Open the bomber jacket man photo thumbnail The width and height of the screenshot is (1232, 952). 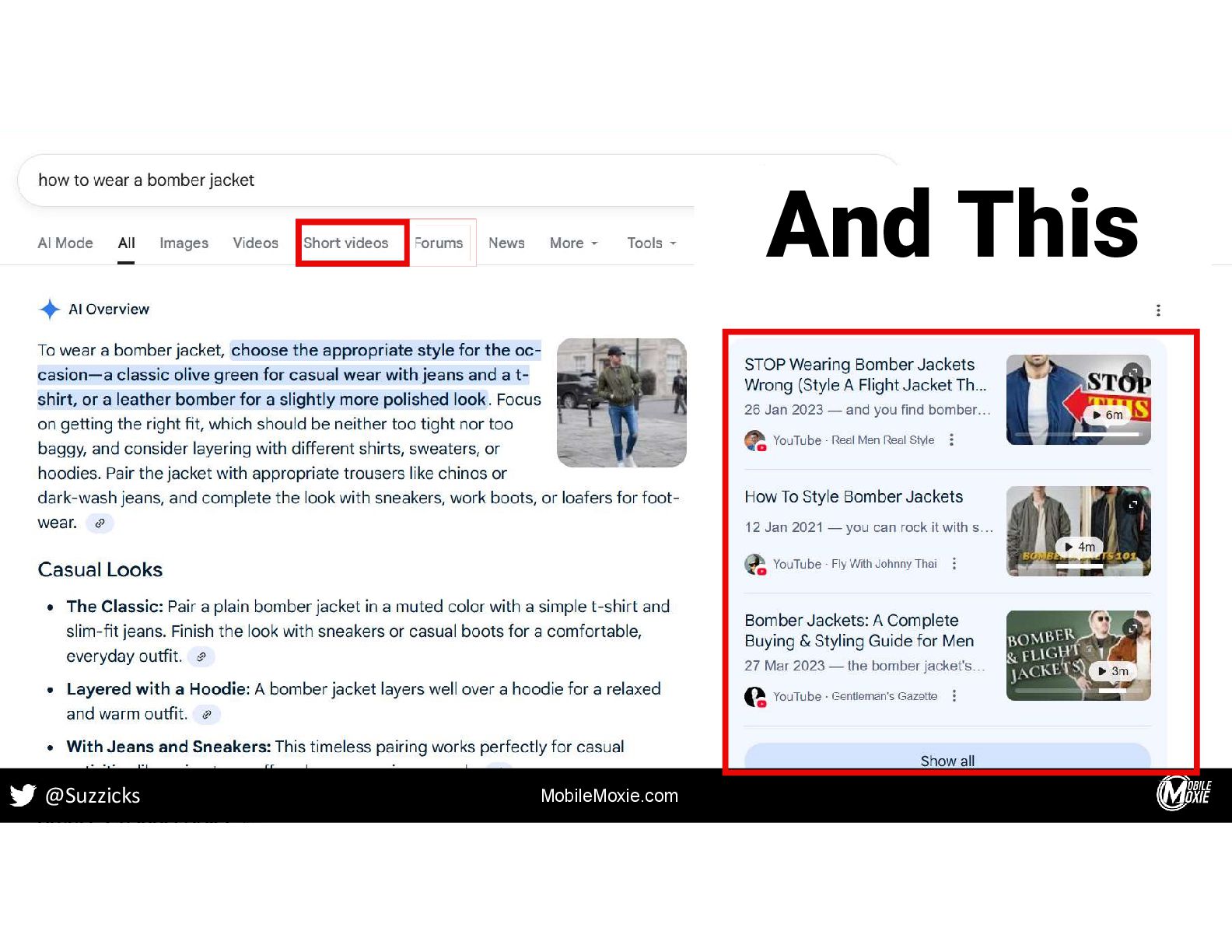tap(621, 402)
